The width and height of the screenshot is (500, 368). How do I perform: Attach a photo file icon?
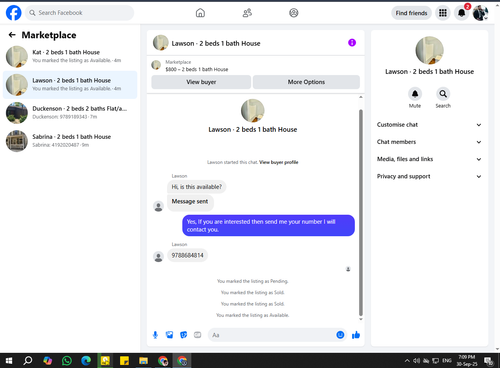point(169,335)
